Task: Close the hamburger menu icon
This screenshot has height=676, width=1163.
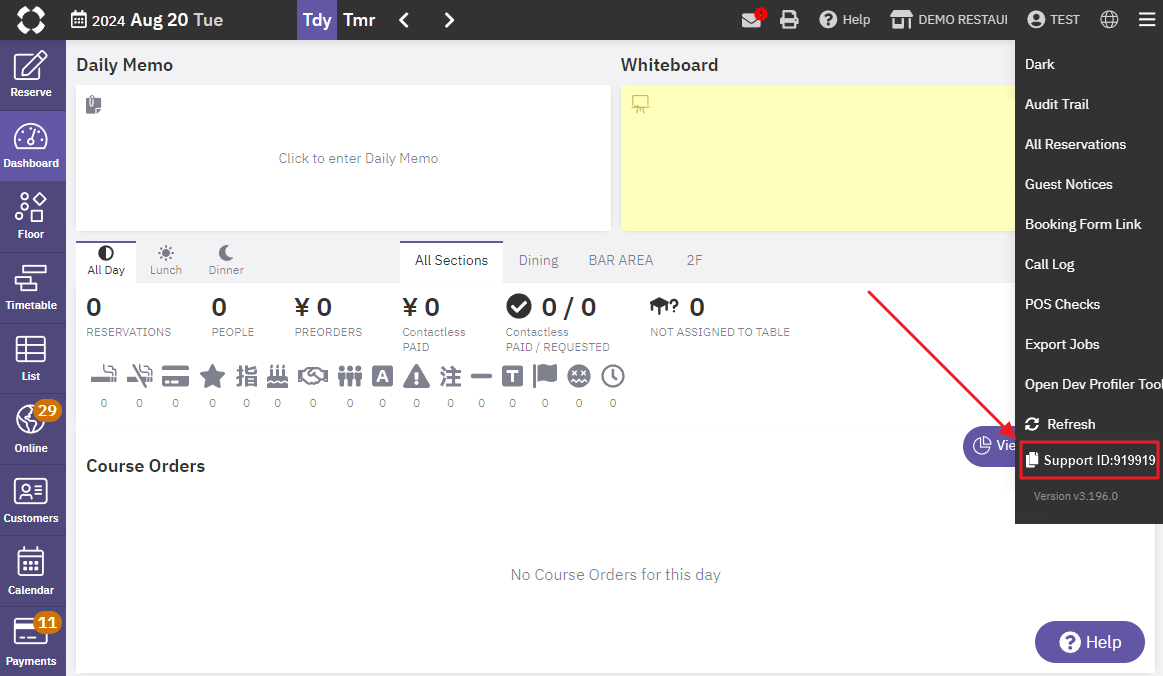Action: tap(1147, 20)
